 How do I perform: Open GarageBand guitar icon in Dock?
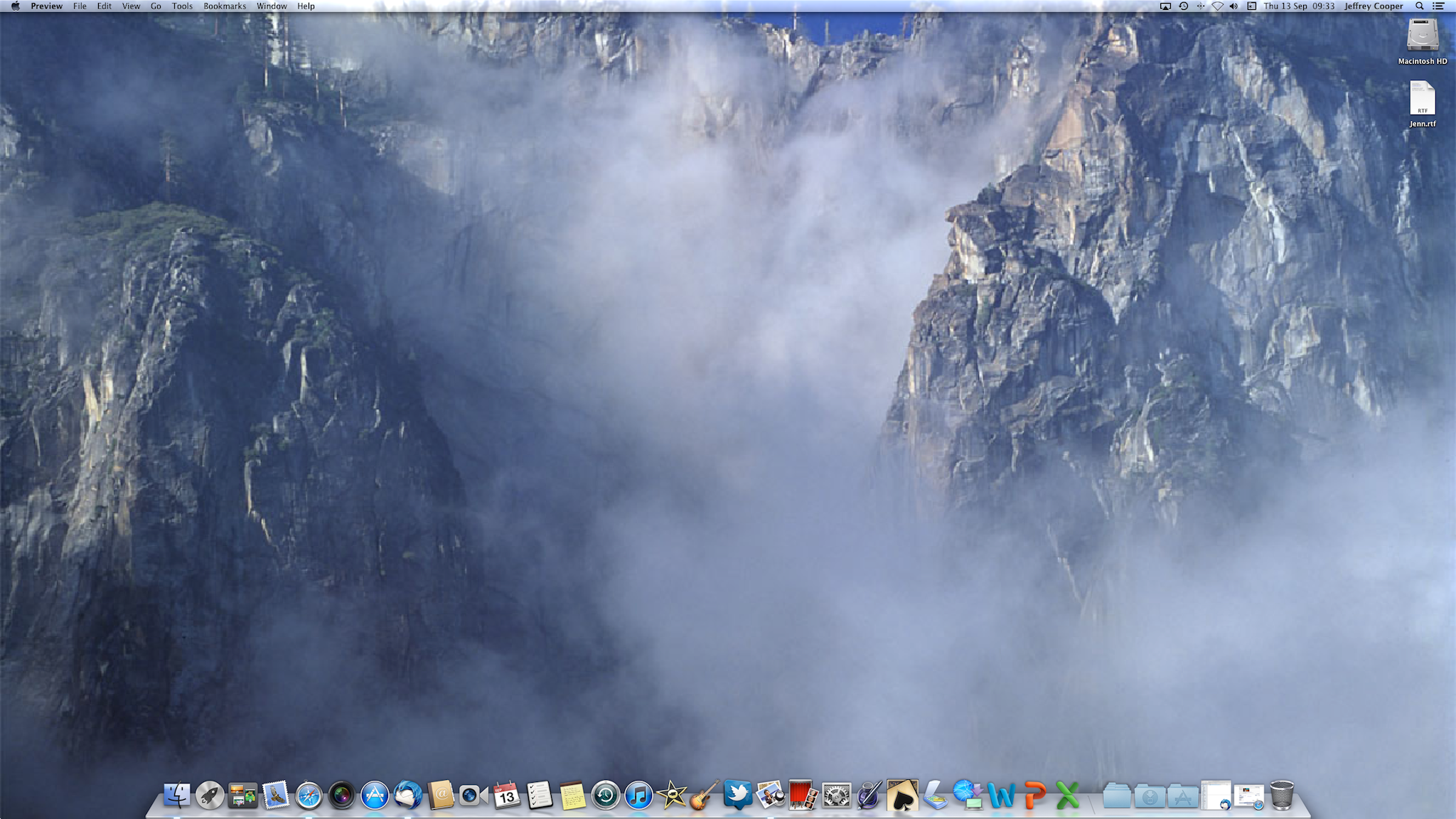pyautogui.click(x=705, y=795)
